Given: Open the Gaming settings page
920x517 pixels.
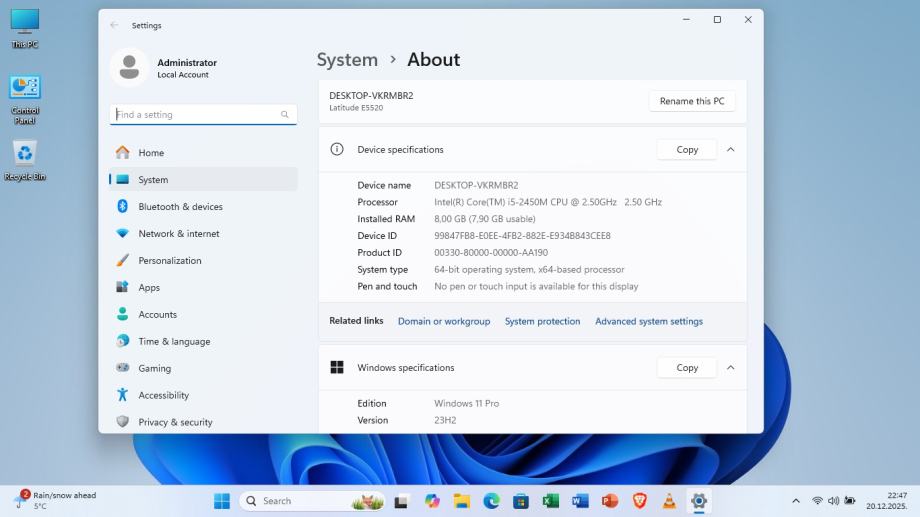Looking at the screenshot, I should click(154, 368).
